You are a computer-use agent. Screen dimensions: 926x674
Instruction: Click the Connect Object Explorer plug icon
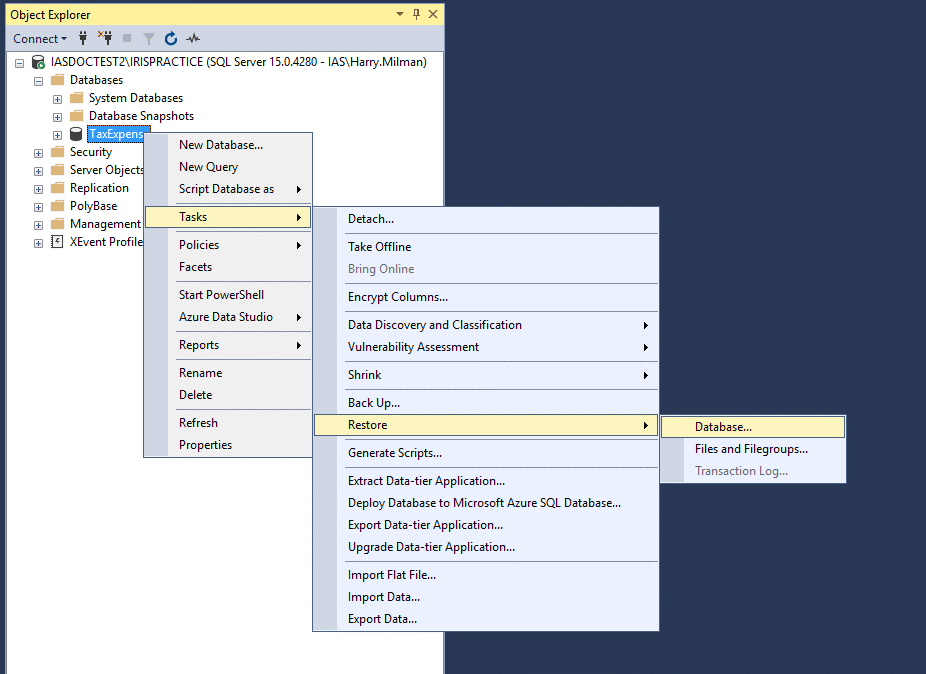pos(83,38)
